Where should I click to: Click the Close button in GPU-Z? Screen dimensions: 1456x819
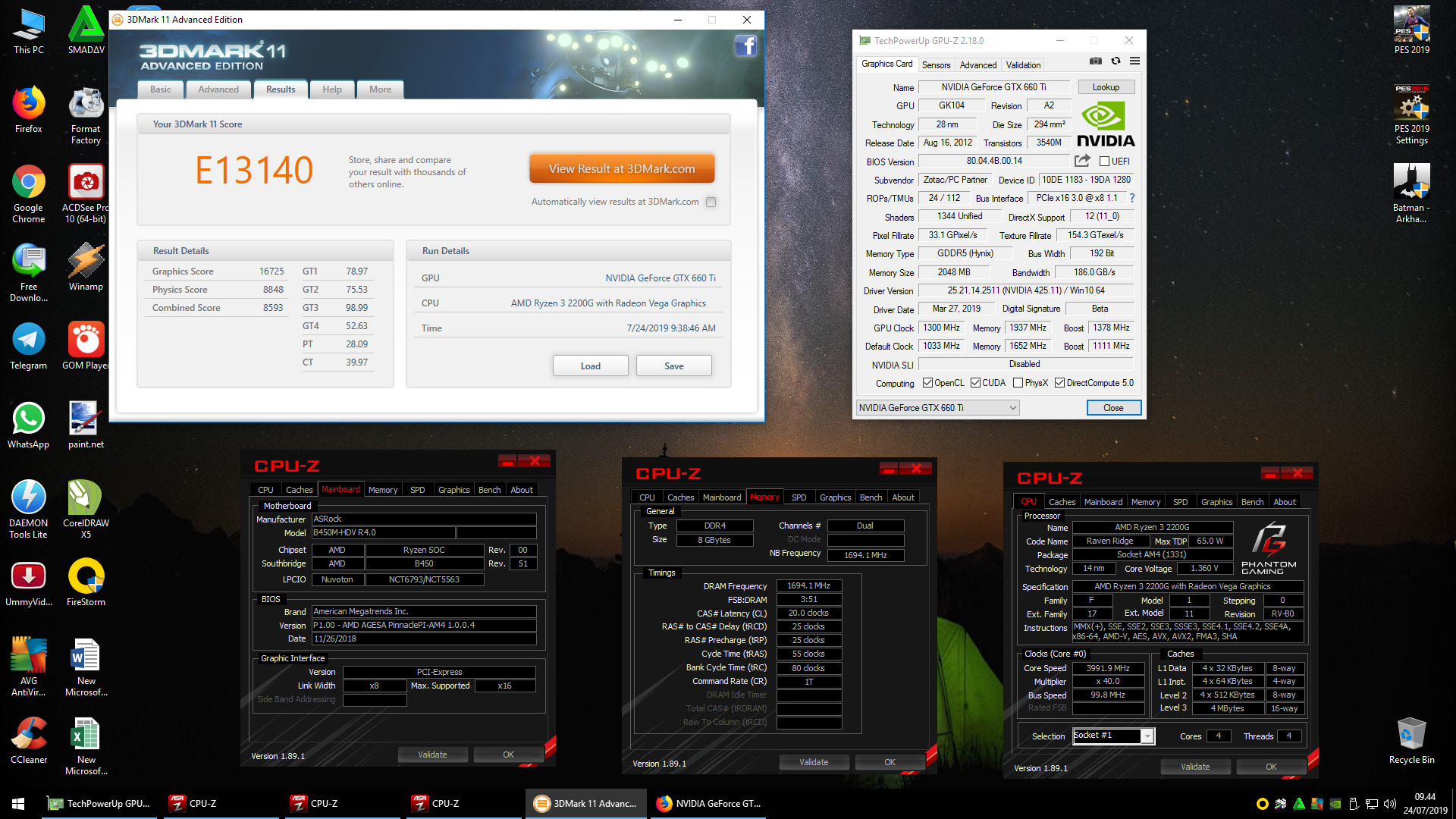pos(1113,408)
